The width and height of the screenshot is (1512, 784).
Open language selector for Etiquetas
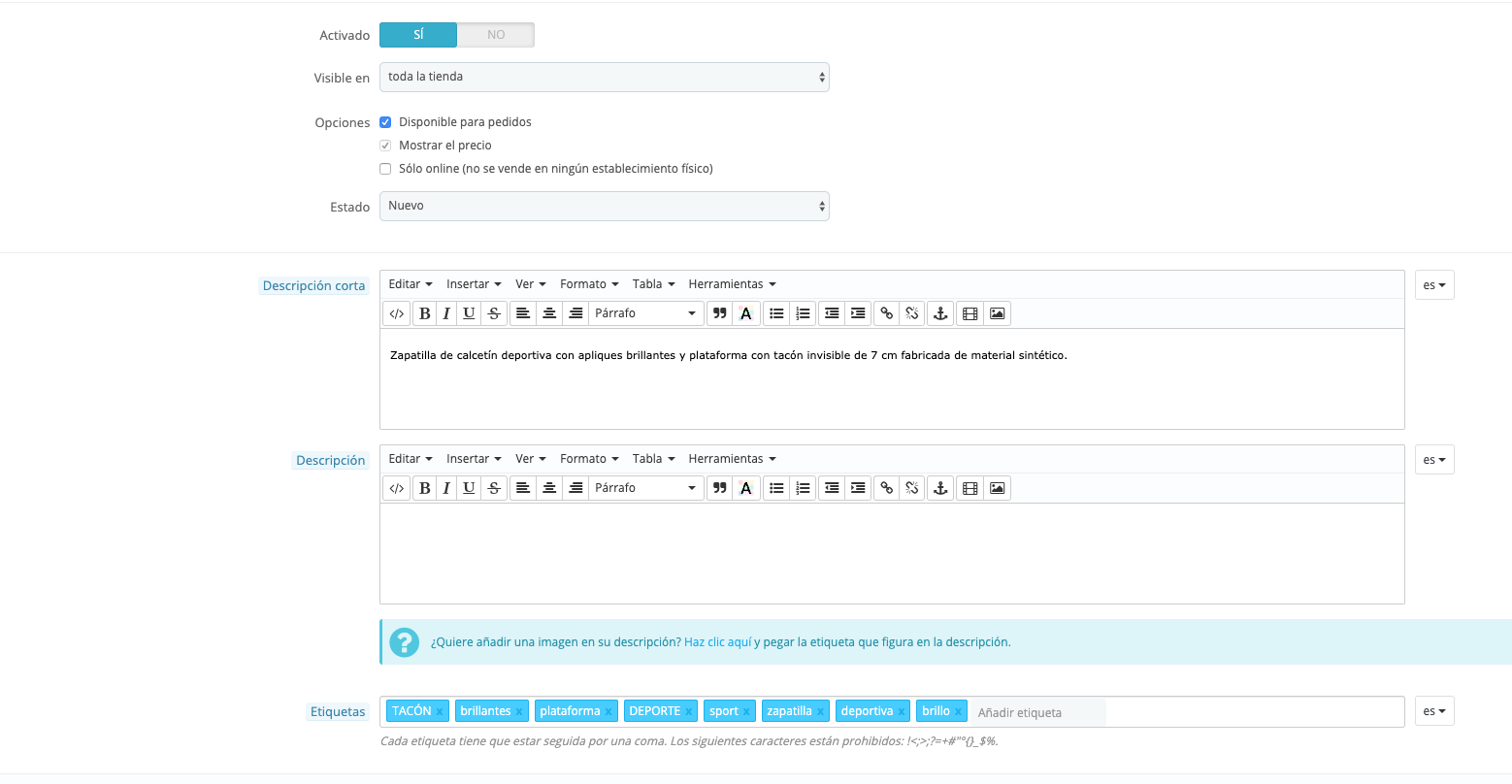click(1434, 711)
